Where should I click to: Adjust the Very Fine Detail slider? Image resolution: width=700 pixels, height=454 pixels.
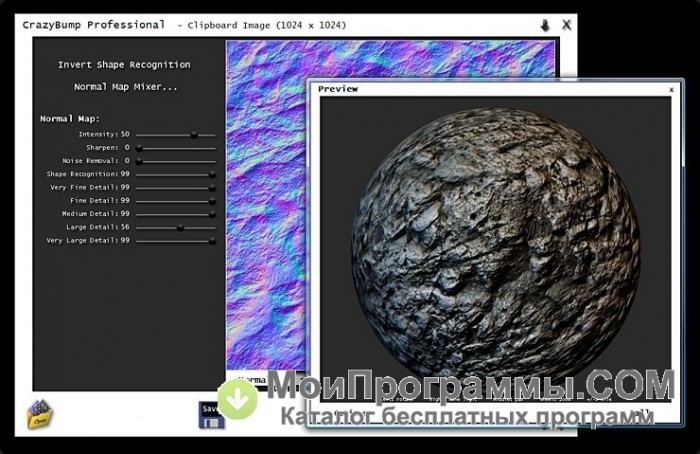tap(176, 188)
